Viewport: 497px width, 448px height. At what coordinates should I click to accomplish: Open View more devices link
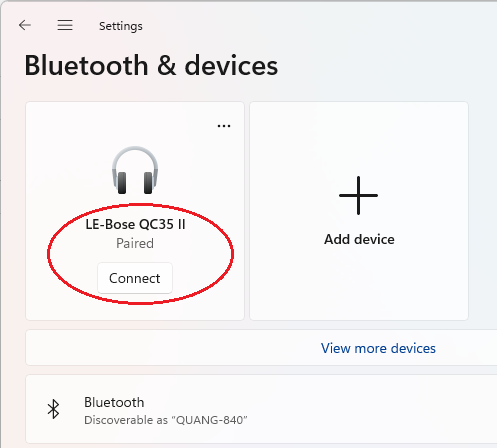(x=378, y=348)
